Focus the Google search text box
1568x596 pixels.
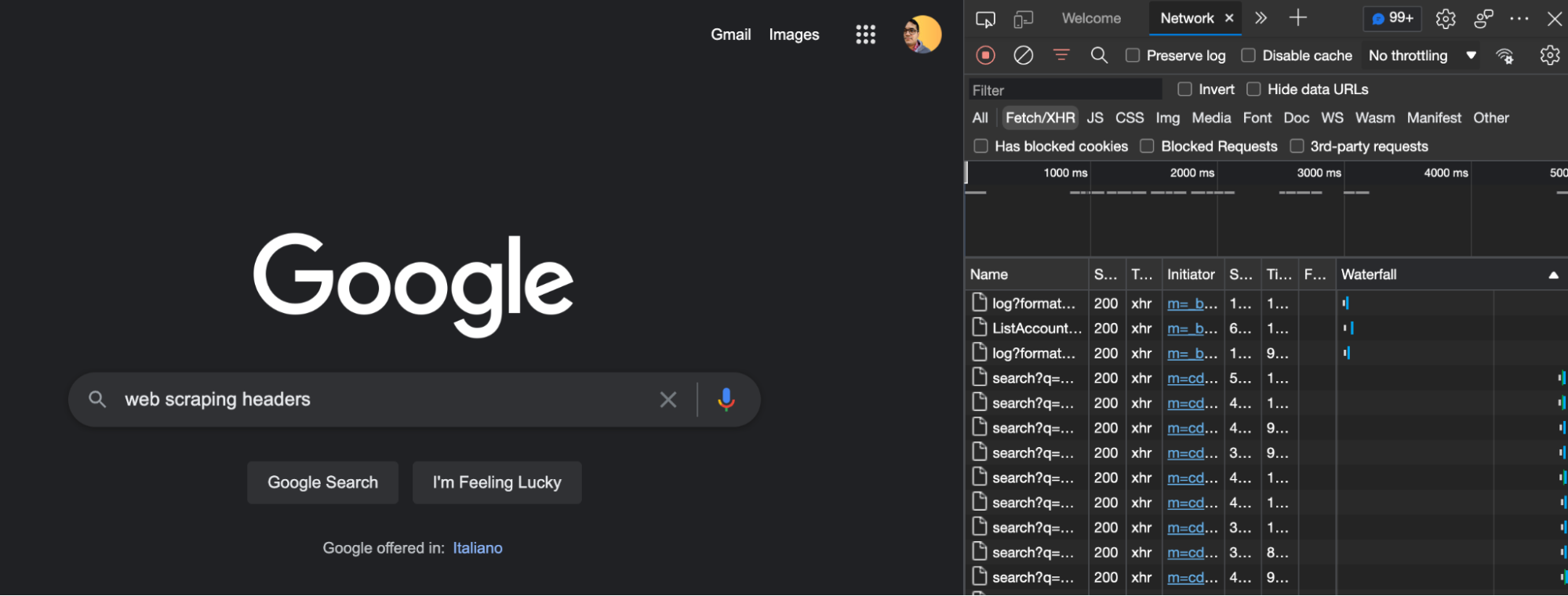click(x=384, y=400)
